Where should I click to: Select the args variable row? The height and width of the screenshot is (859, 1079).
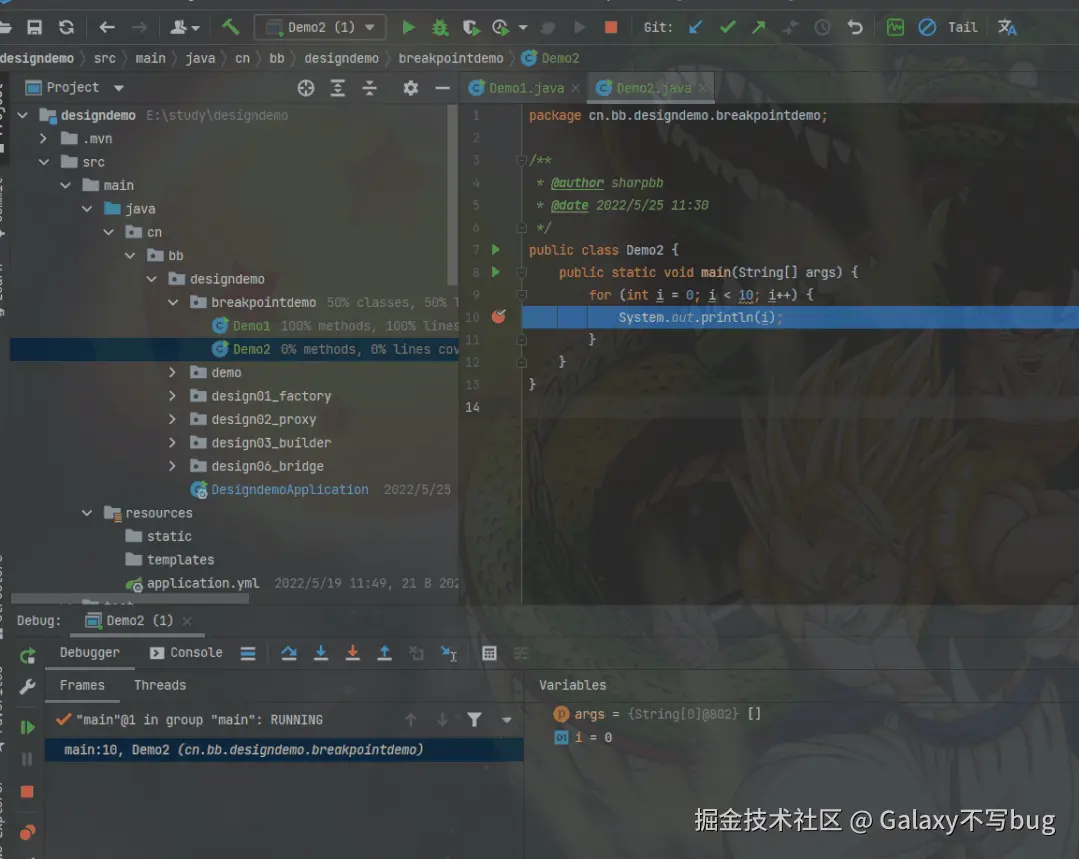(x=656, y=714)
